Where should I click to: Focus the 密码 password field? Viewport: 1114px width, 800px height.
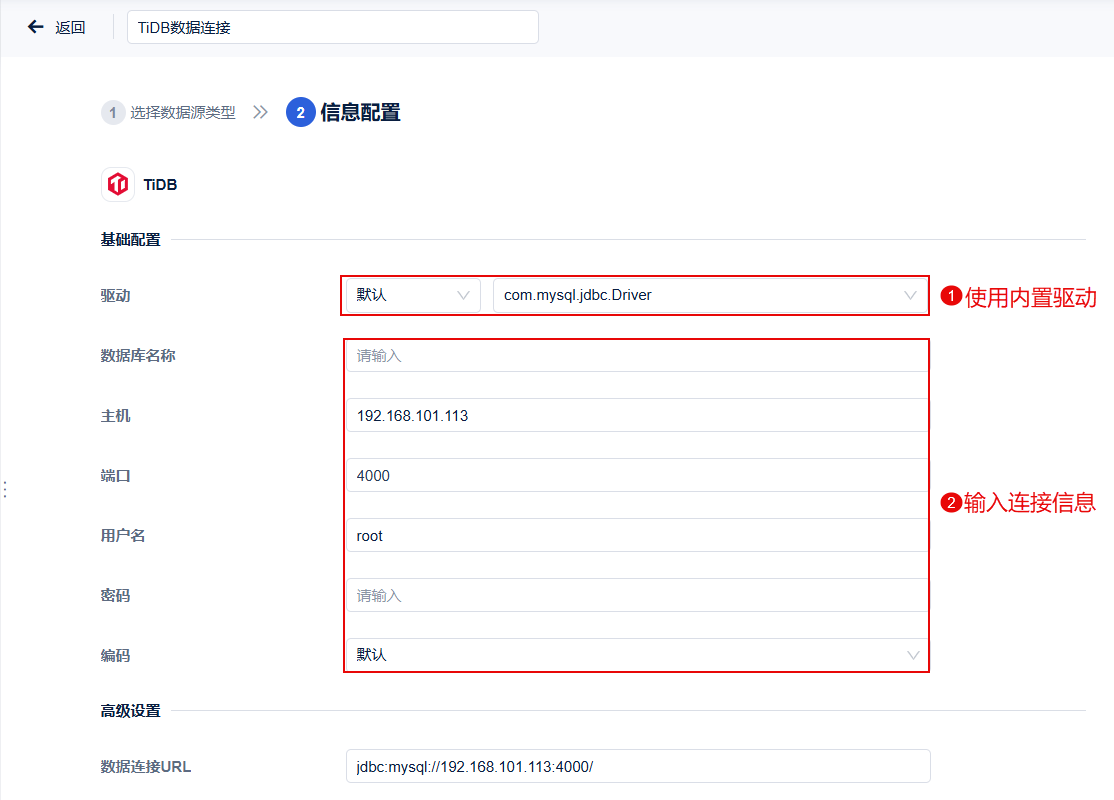[637, 595]
